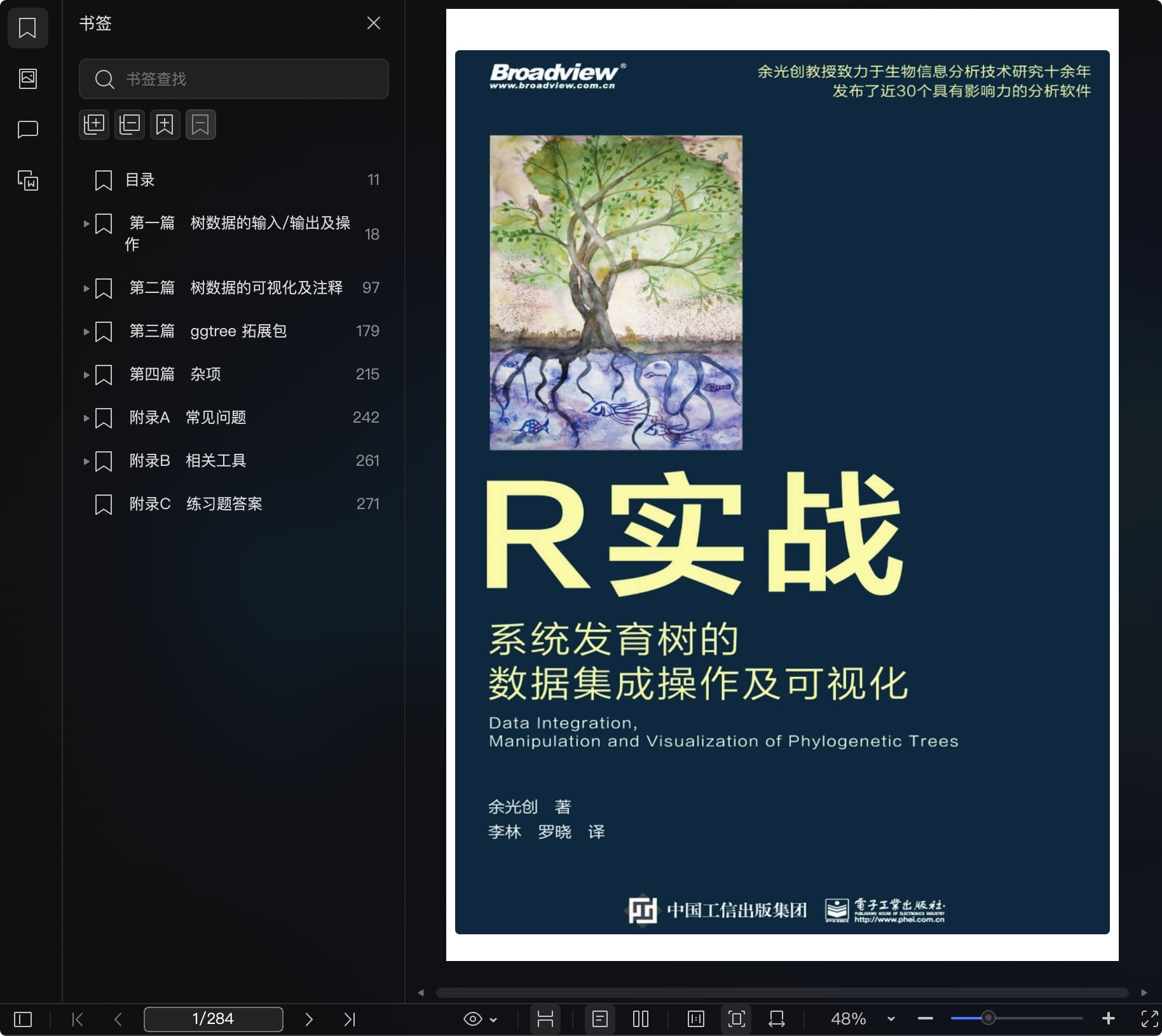Expand the 附录B 相关工具 arrow
Viewport: 1162px width, 1036px height.
[86, 461]
